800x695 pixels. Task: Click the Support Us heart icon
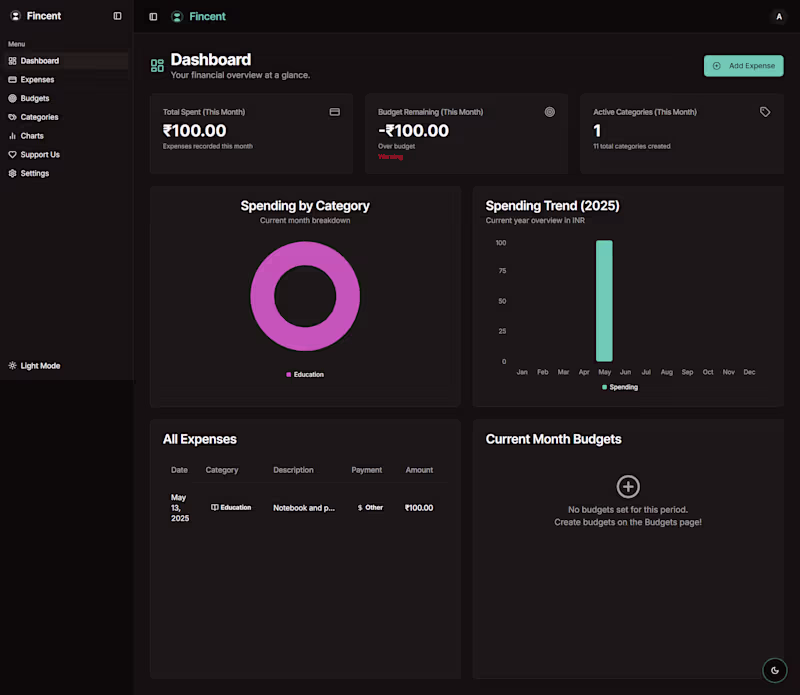(12, 155)
